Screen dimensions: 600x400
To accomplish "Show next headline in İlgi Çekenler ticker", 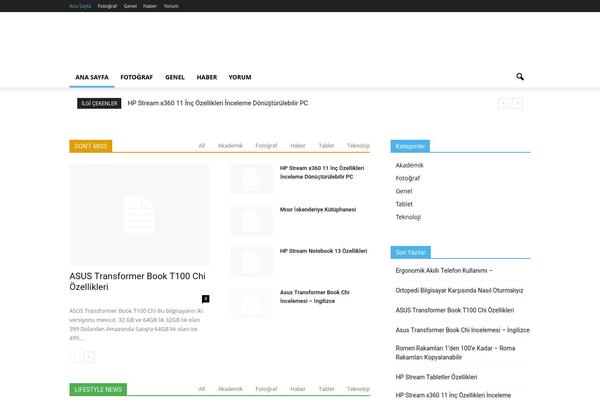I will point(517,103).
